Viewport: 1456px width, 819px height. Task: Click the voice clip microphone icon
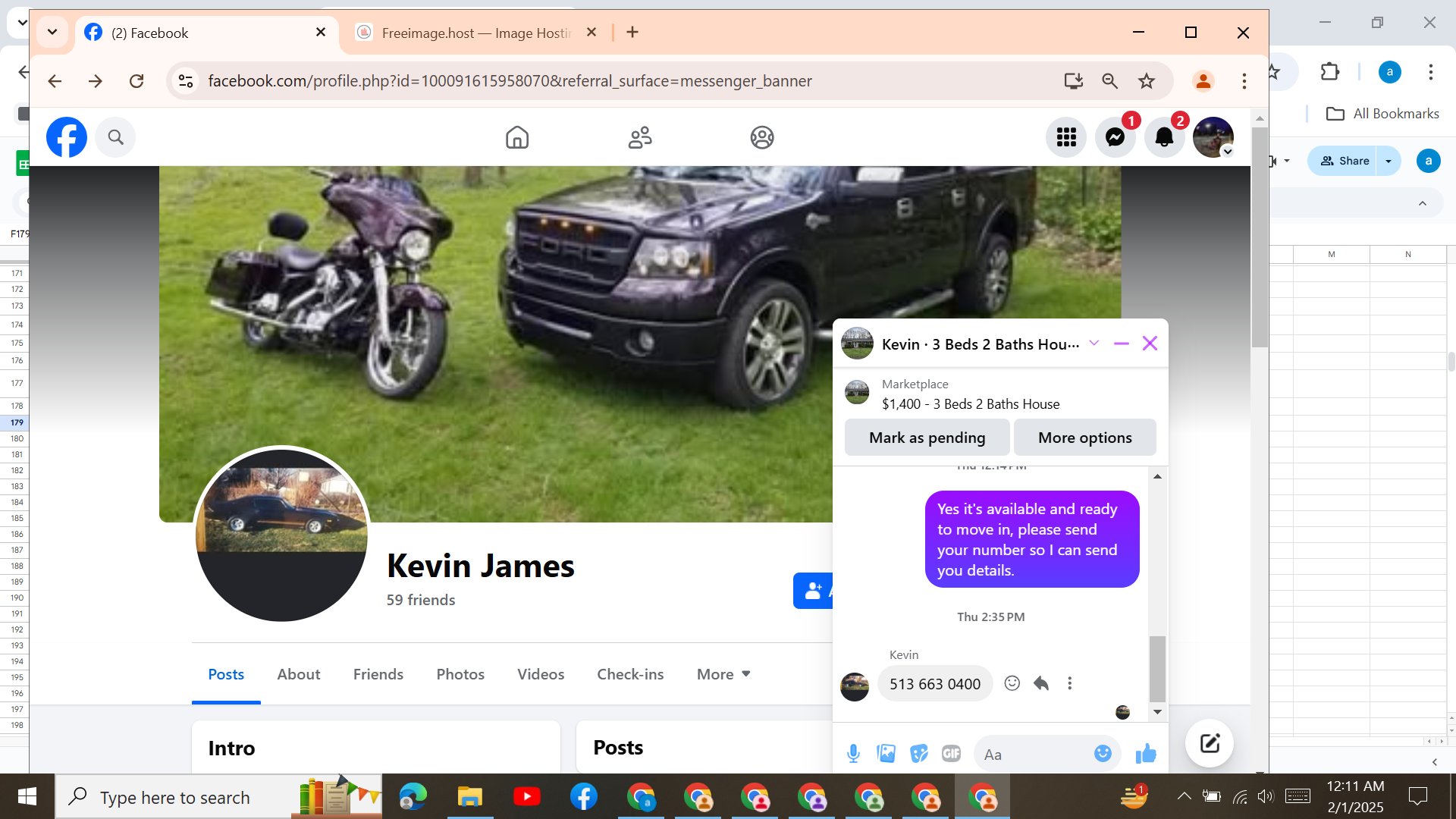tap(853, 754)
